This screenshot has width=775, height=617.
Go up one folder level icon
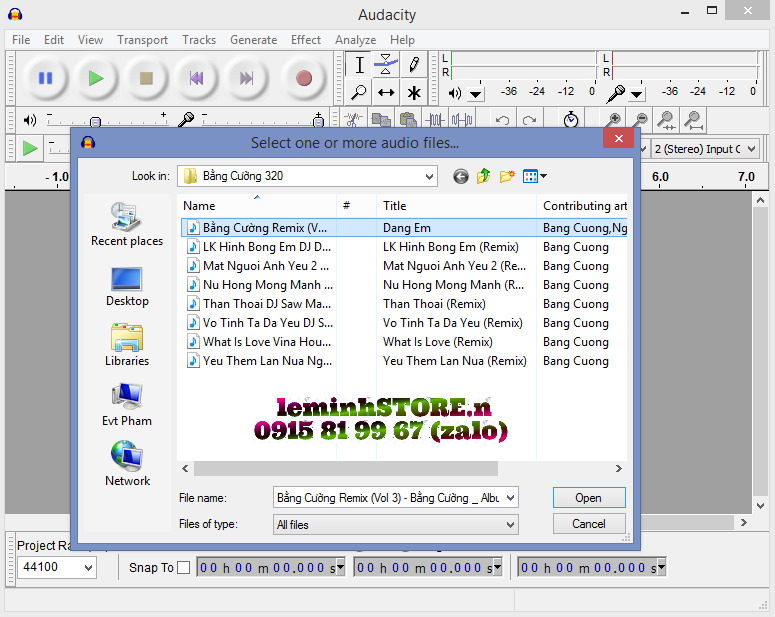pyautogui.click(x=483, y=176)
